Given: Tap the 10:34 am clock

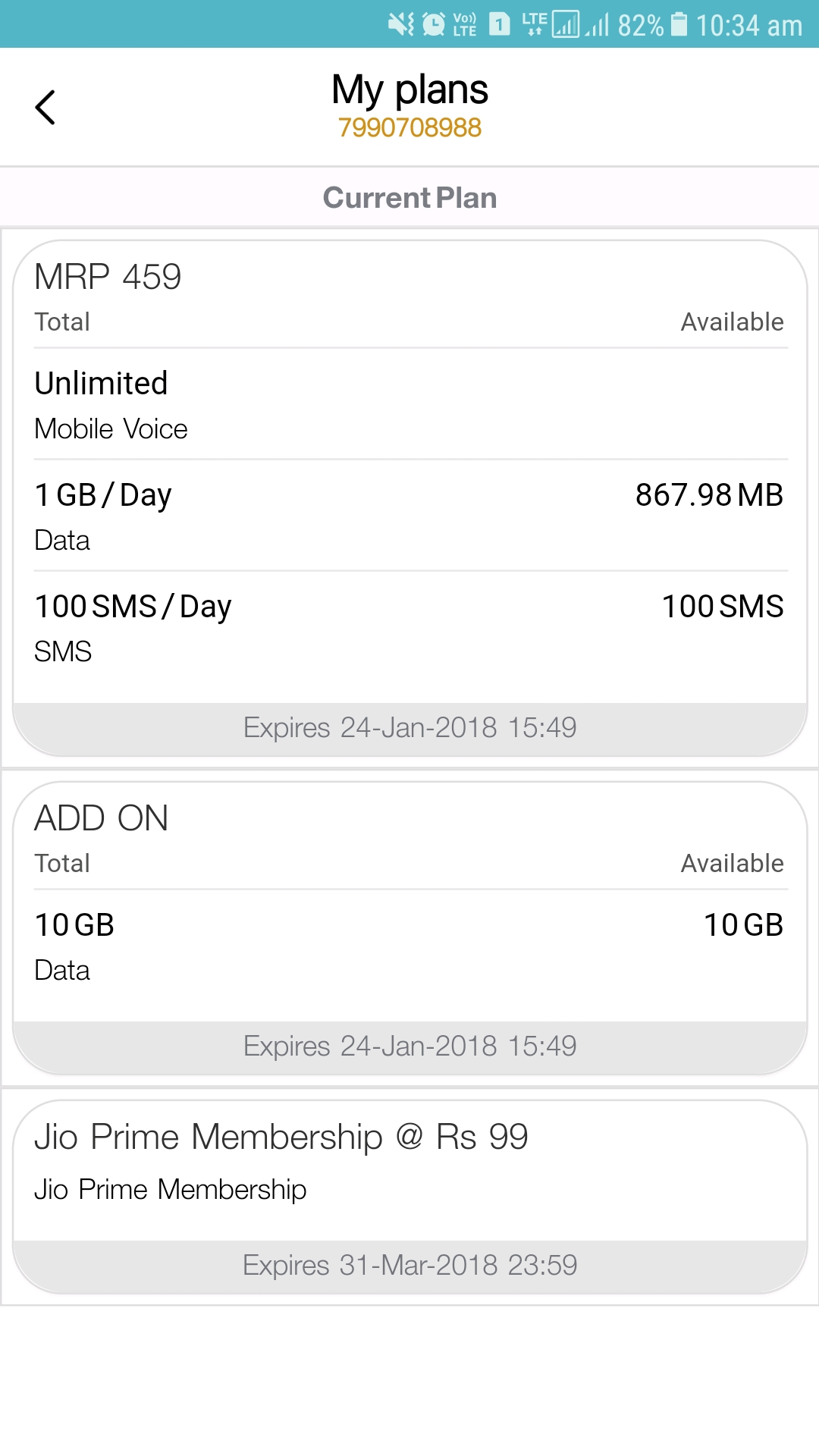Looking at the screenshot, I should (749, 25).
